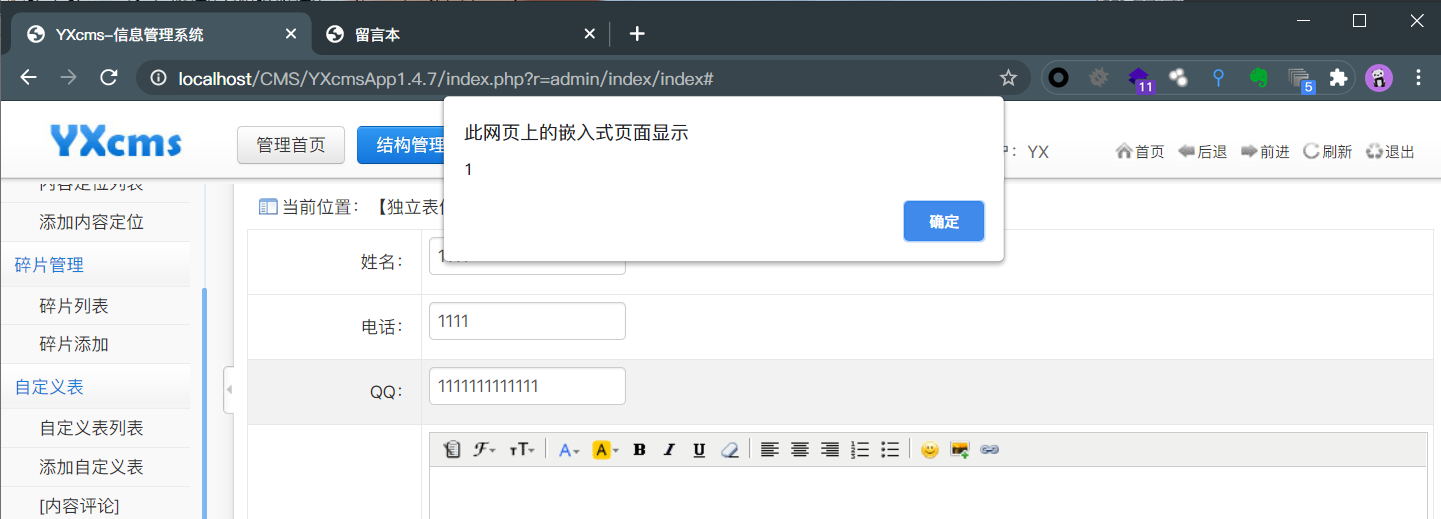The height and width of the screenshot is (519, 1441).
Task: Align text right in editor
Action: pyautogui.click(x=830, y=450)
